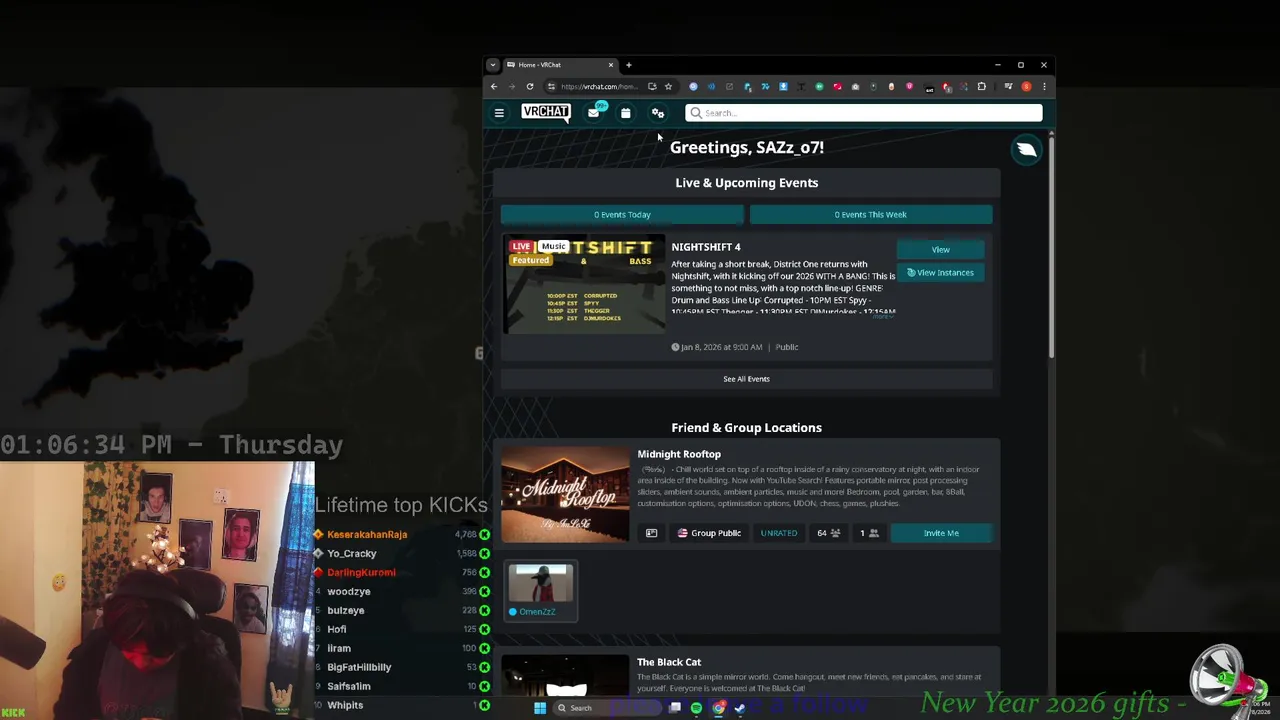Open Steam from the taskbar
The width and height of the screenshot is (1280, 720).
740,708
